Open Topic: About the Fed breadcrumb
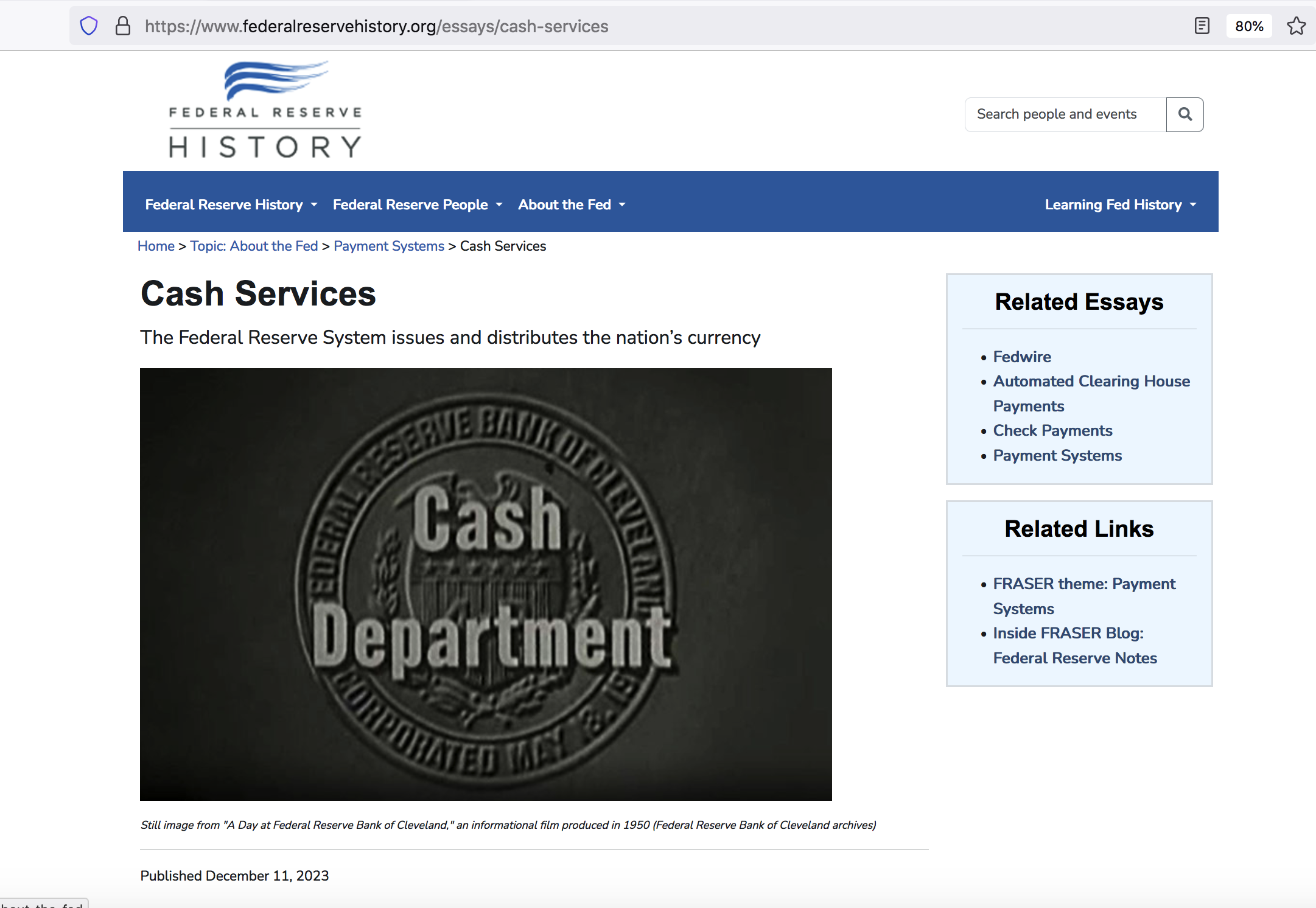1316x908 pixels. tap(254, 246)
